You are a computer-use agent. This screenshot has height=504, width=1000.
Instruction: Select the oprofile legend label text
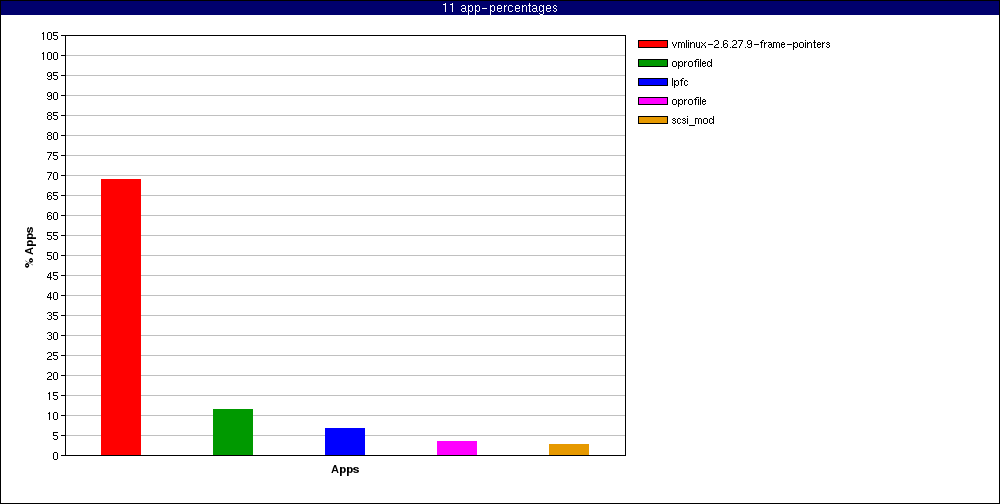tap(689, 101)
